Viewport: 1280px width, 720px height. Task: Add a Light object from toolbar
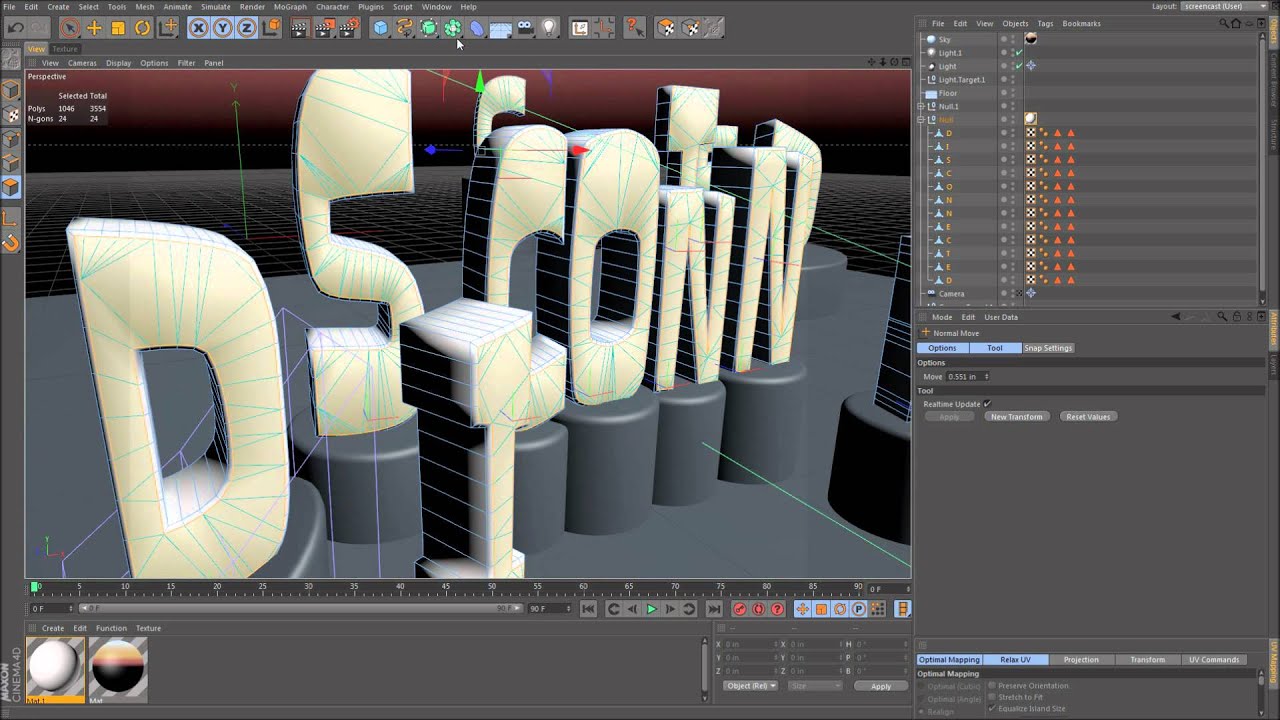click(x=549, y=28)
